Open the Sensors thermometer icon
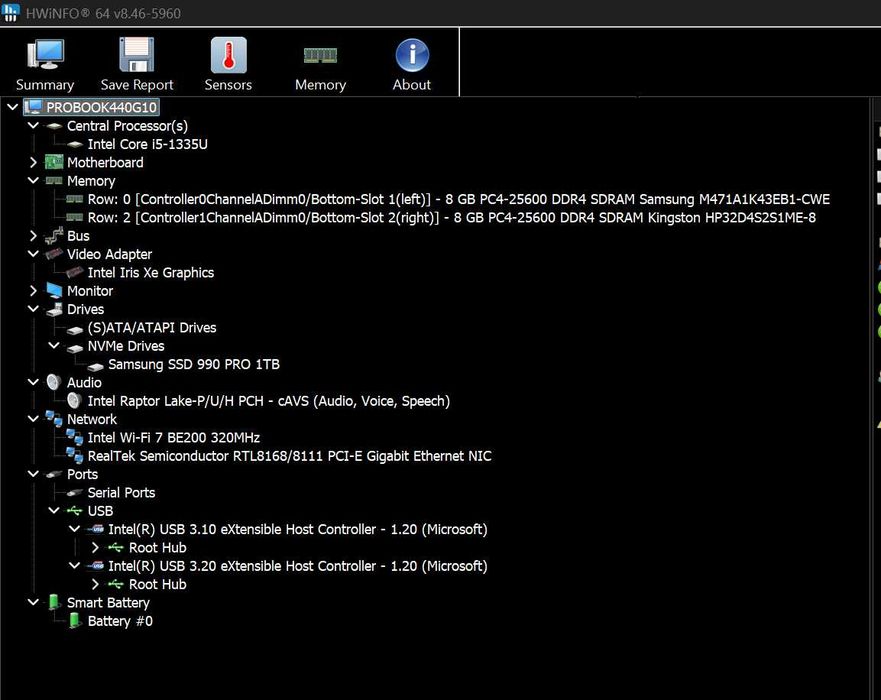 pos(228,55)
